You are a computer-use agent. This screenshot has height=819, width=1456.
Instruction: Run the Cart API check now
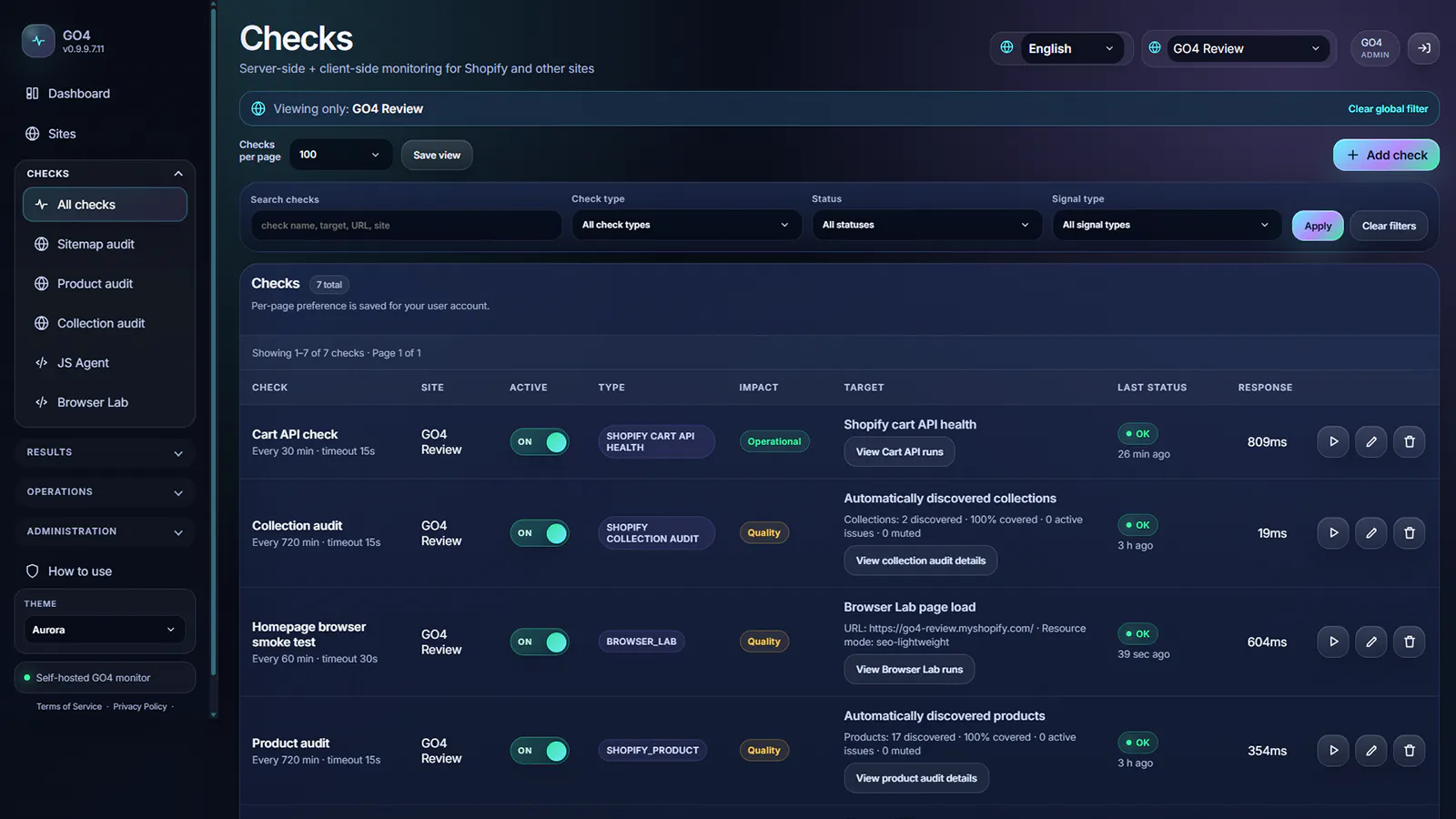pos(1333,441)
